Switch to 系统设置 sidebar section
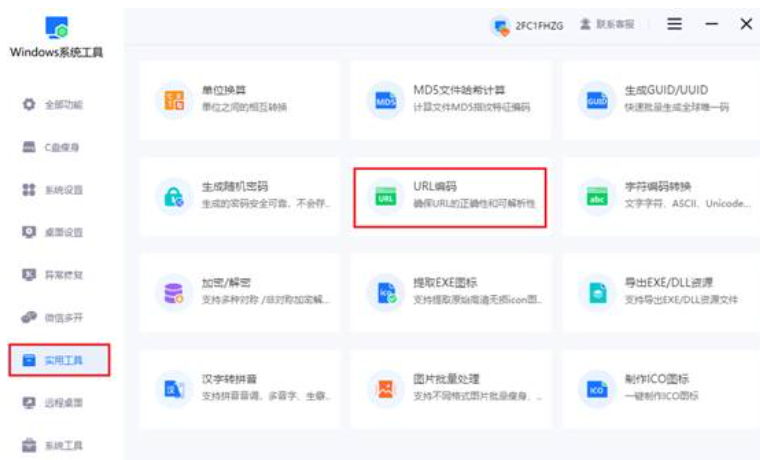This screenshot has height=460, width=760. coord(54,190)
